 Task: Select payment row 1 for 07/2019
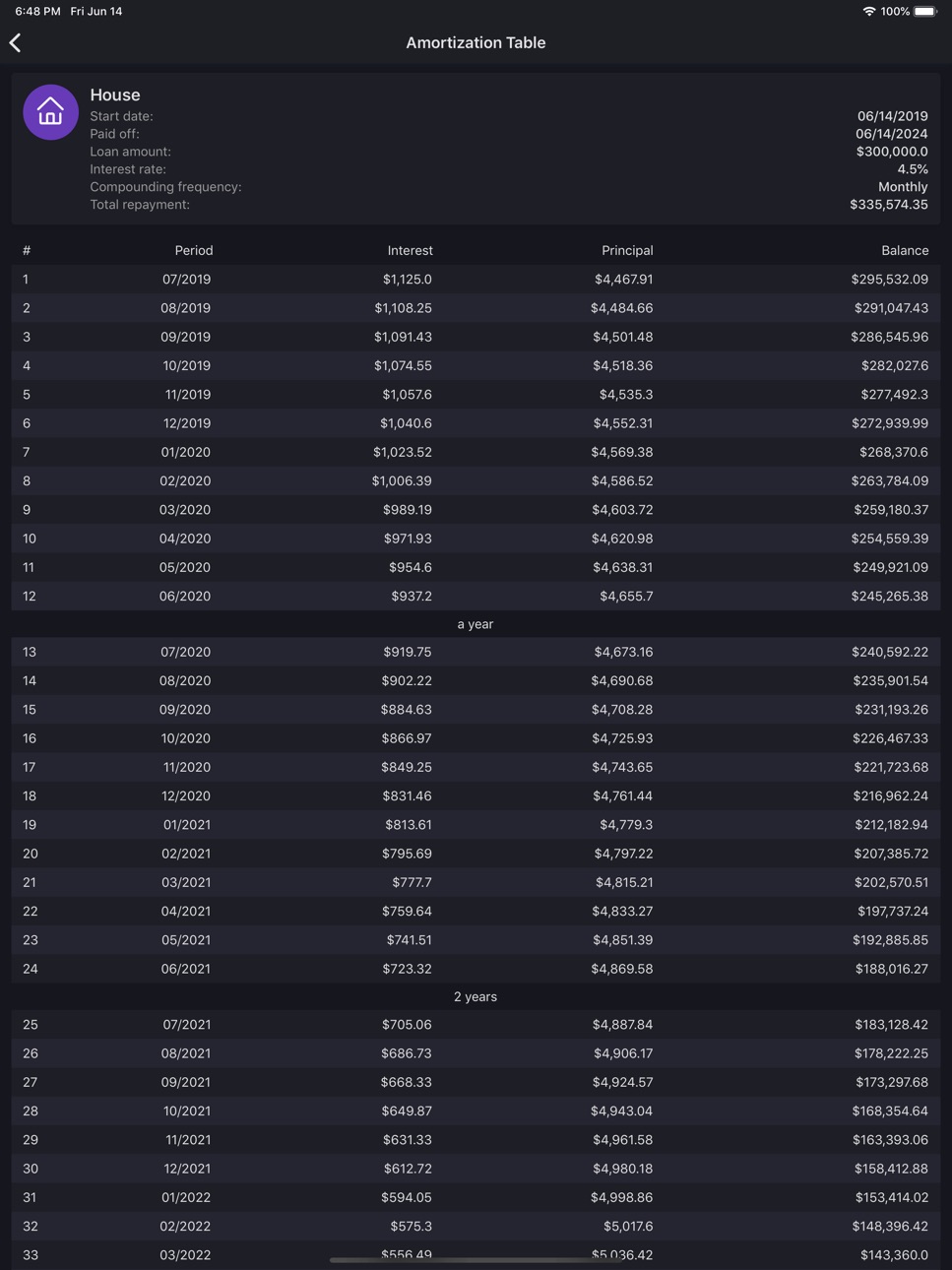coord(476,279)
